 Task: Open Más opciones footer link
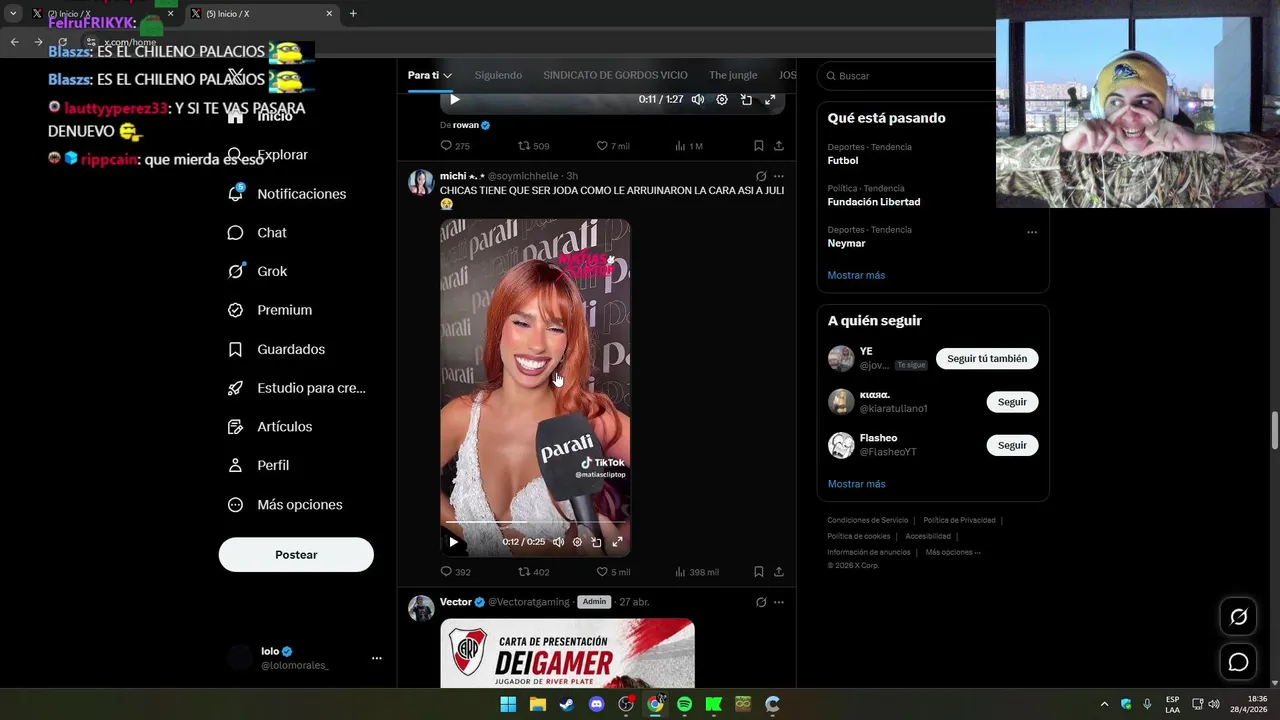tap(953, 552)
